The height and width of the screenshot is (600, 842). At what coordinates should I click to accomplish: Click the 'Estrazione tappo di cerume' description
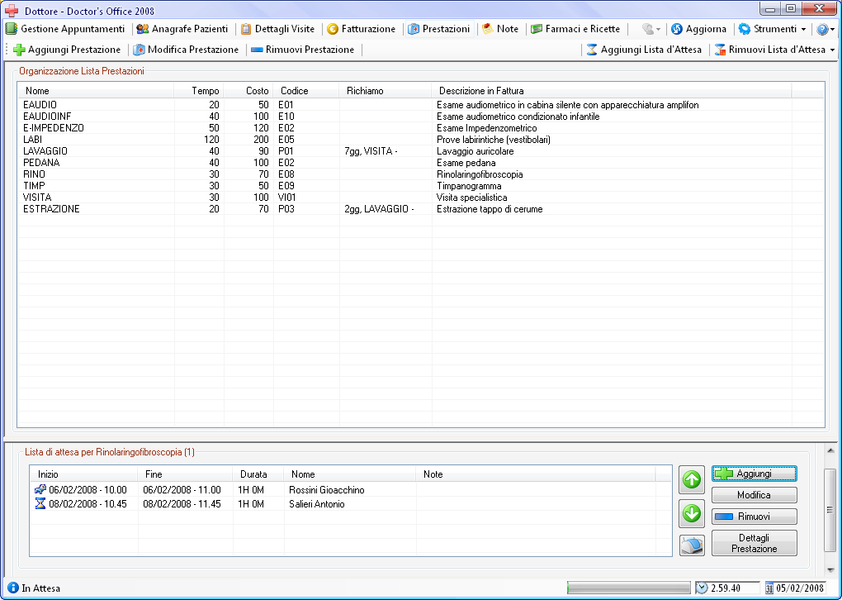[x=489, y=209]
